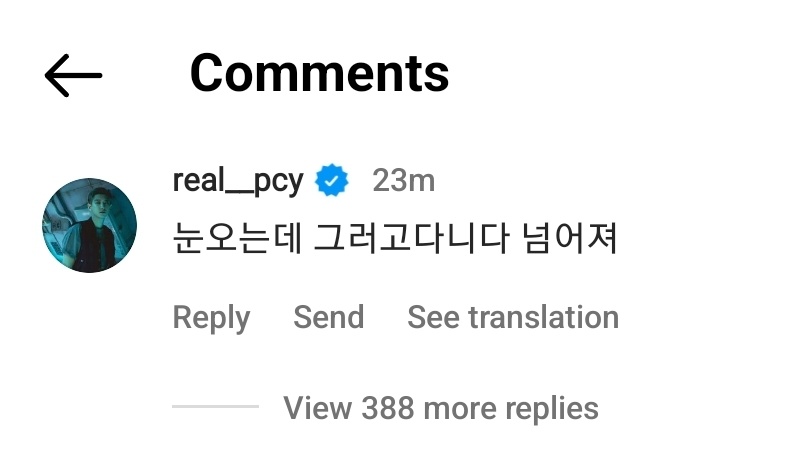
Task: Expand the hidden reply thread
Action: (x=441, y=408)
